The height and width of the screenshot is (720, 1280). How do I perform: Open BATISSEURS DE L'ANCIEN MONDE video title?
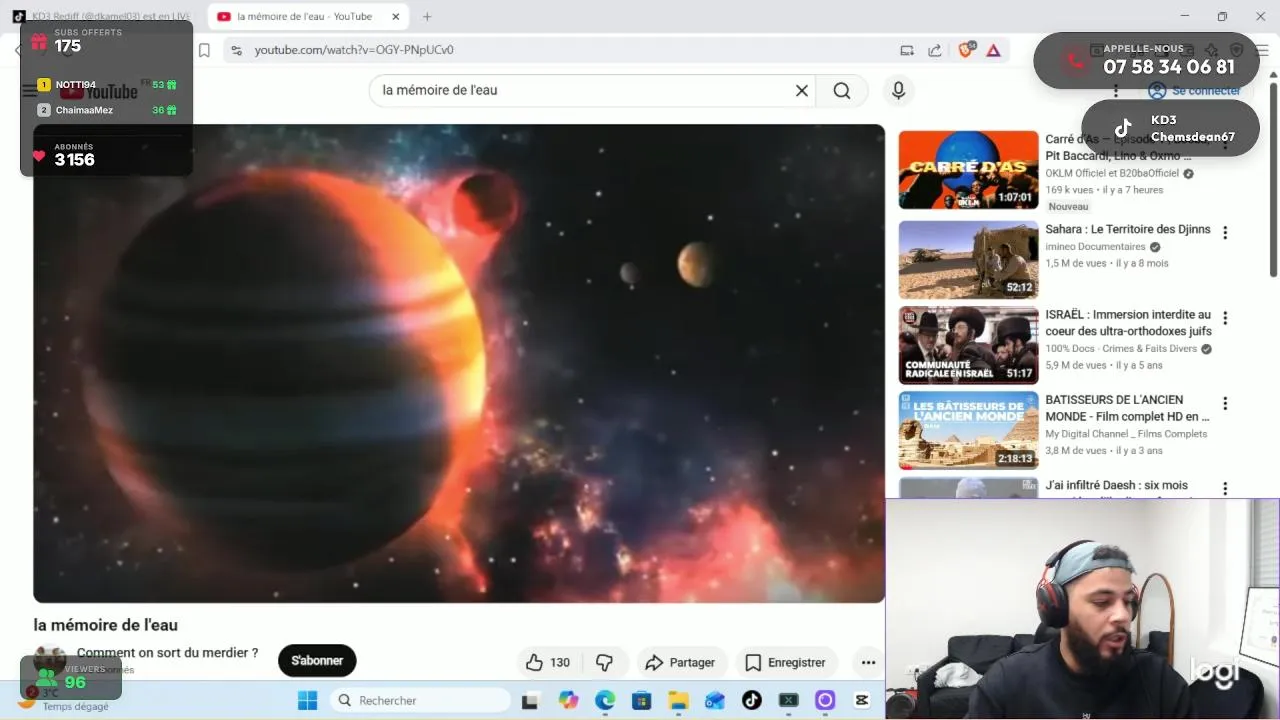pyautogui.click(x=1128, y=408)
